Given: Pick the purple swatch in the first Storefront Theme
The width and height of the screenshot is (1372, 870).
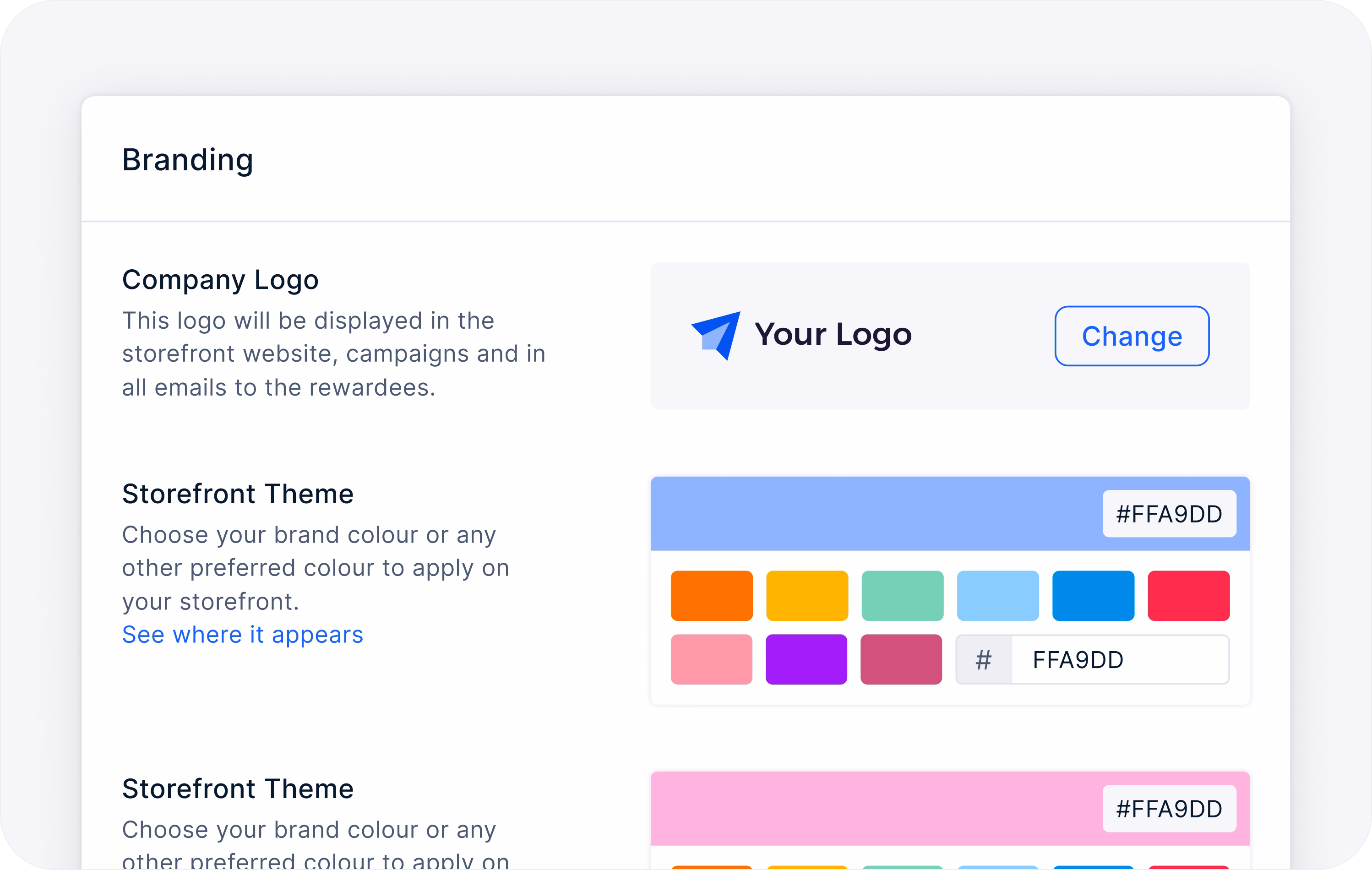Looking at the screenshot, I should point(806,659).
